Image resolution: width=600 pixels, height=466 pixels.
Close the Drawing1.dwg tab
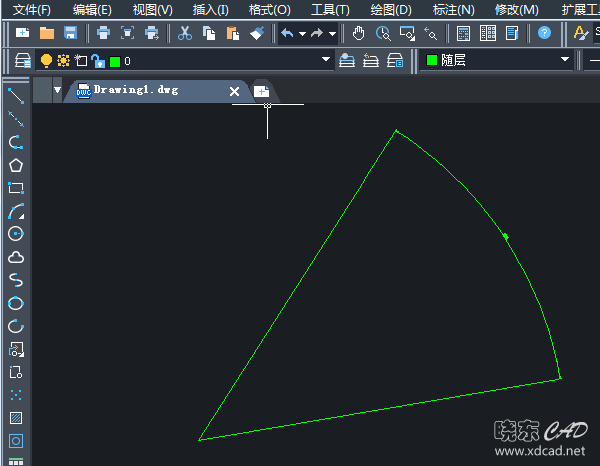(x=235, y=91)
